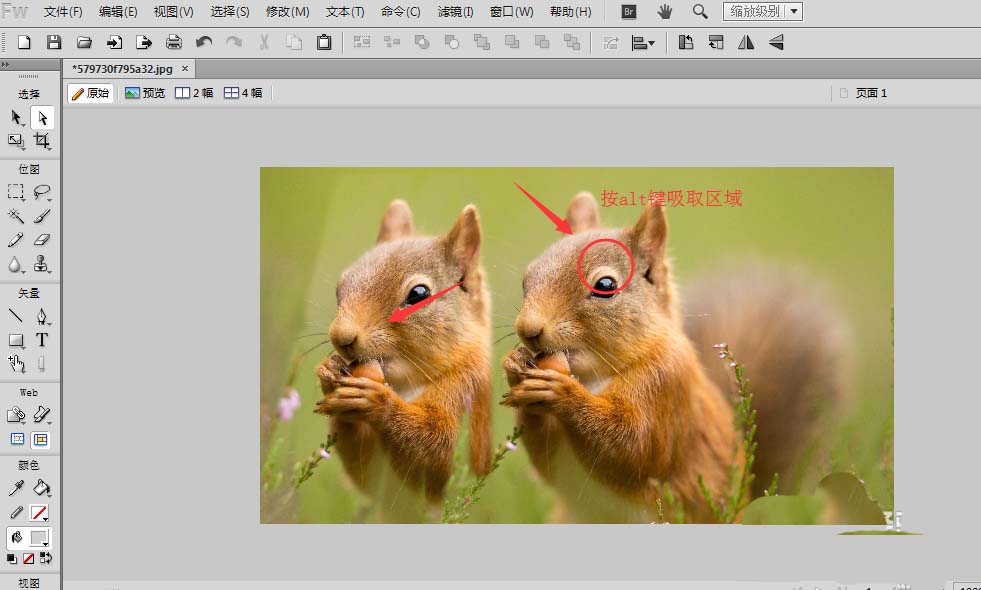Select the 579730f795a32.jpg document tab

[x=121, y=69]
